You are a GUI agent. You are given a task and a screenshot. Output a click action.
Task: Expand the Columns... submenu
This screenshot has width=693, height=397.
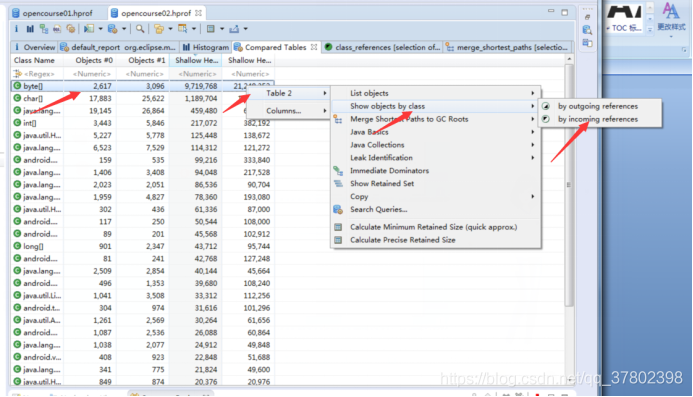pyautogui.click(x=289, y=111)
